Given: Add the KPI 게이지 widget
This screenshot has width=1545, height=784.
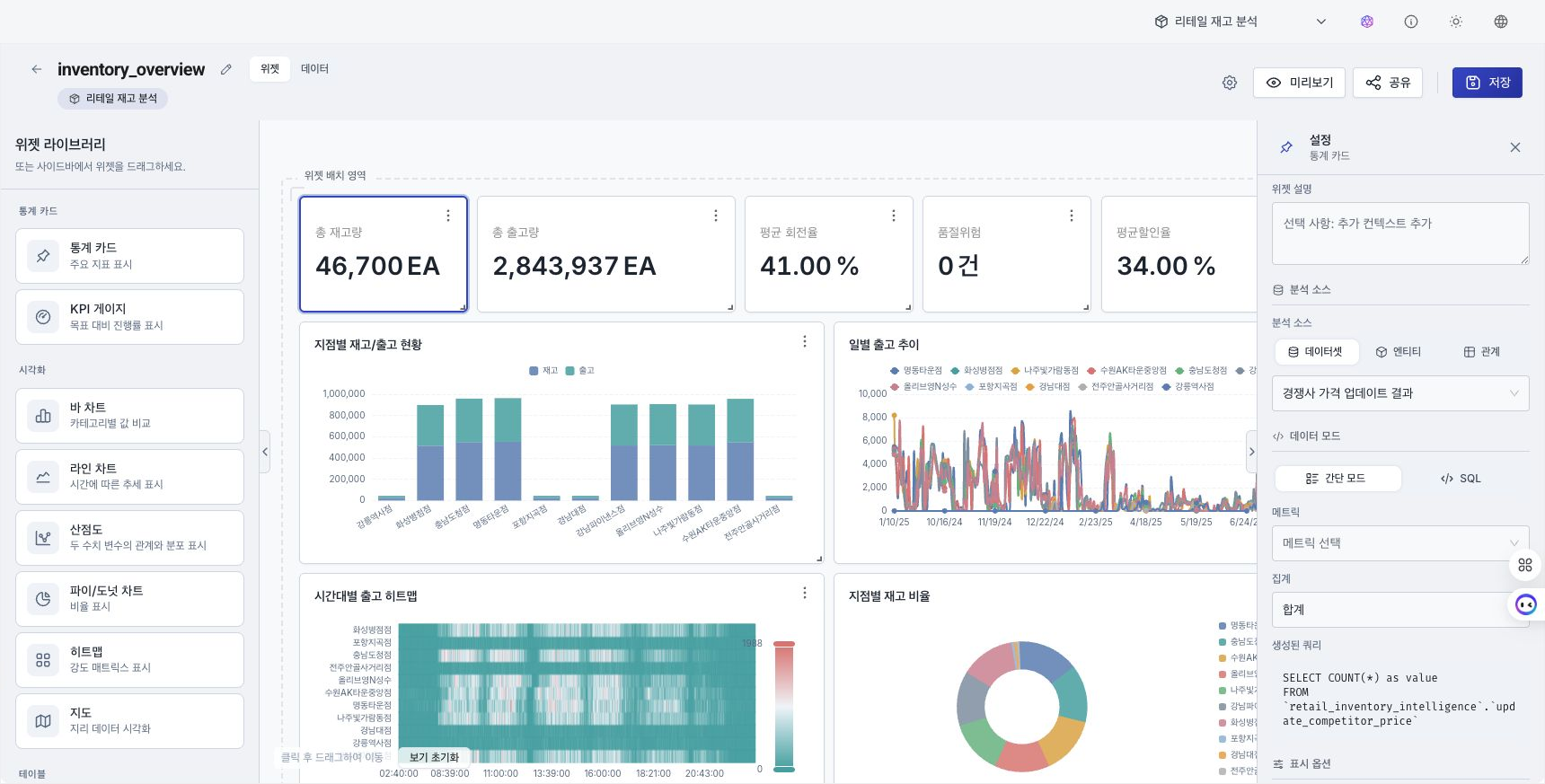Looking at the screenshot, I should point(129,317).
